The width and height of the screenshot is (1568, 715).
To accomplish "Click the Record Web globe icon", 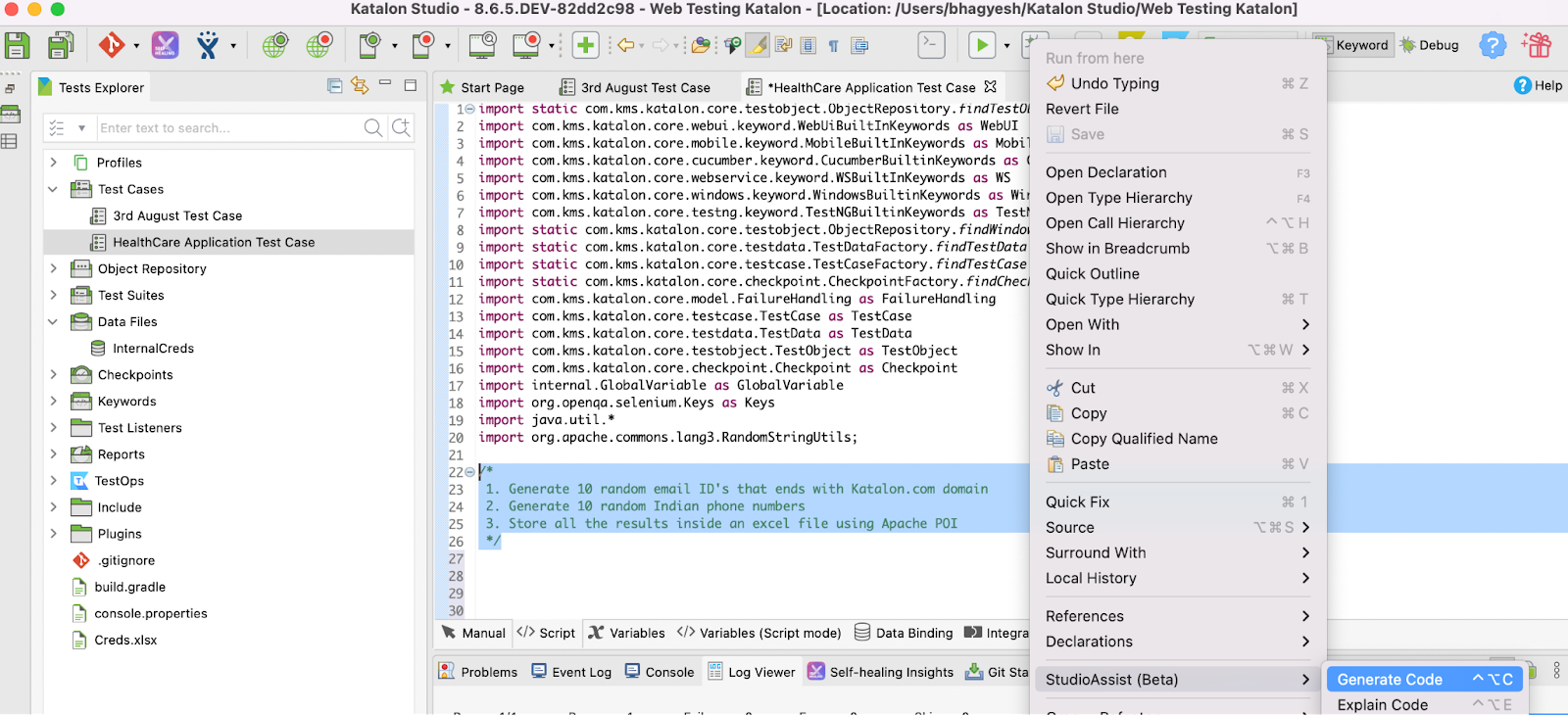I will [x=319, y=45].
